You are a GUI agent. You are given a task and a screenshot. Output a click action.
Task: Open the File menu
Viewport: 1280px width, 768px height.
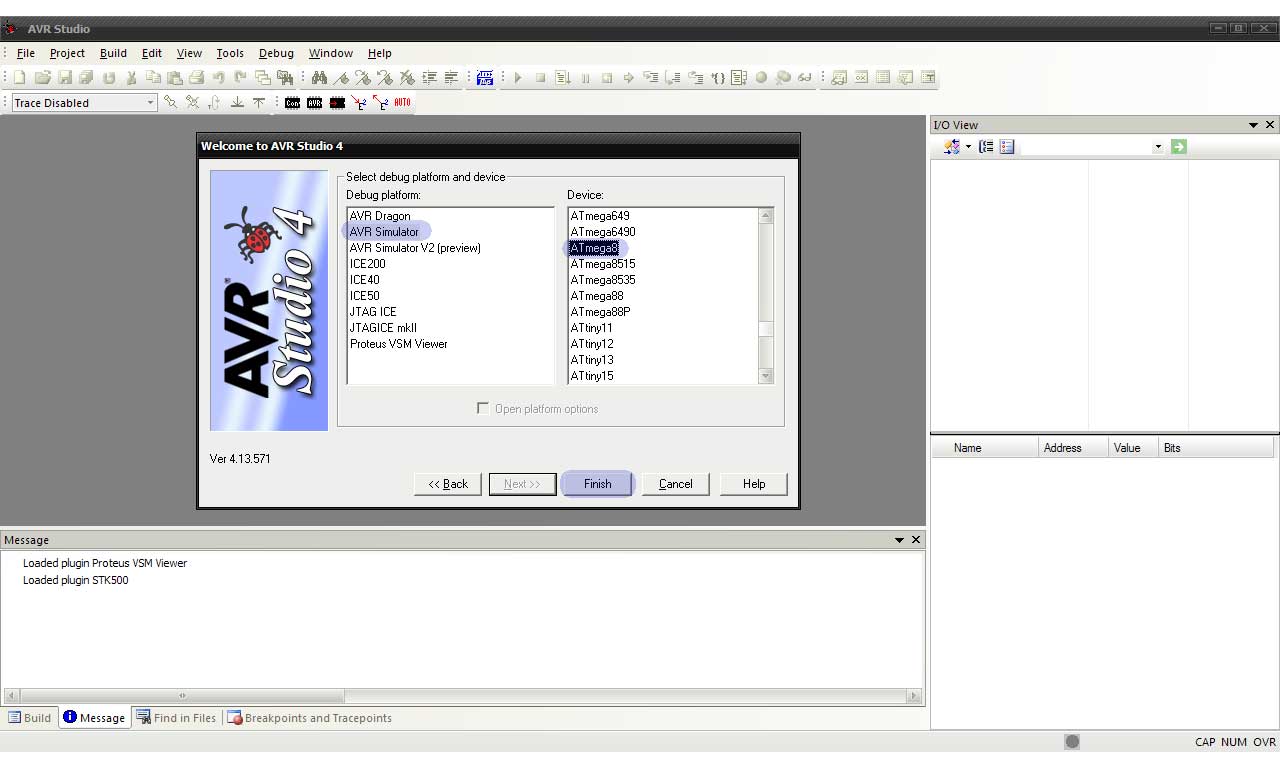coord(26,53)
